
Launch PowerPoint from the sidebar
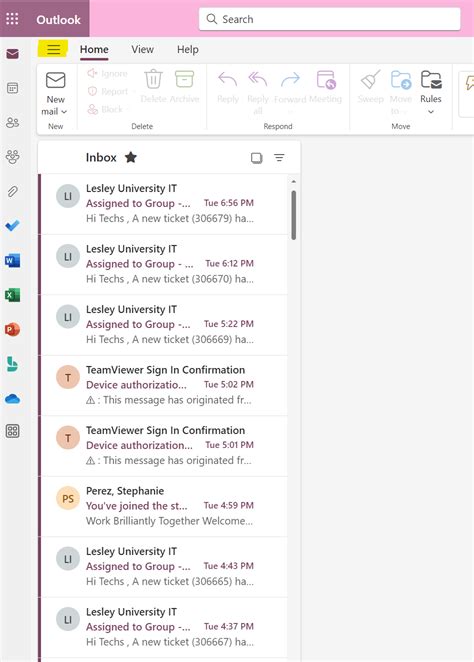coord(13,329)
